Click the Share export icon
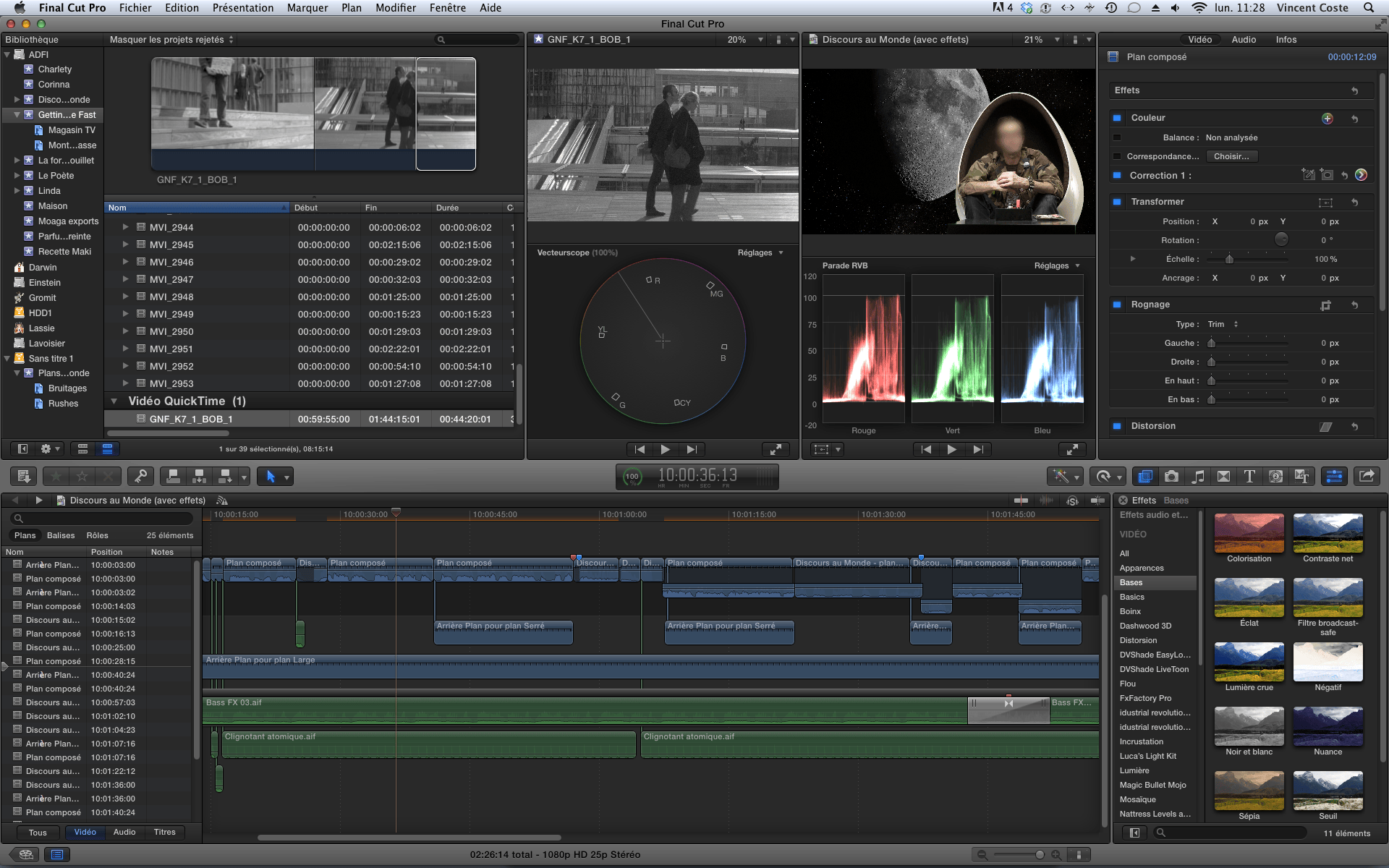The image size is (1389, 868). click(1367, 476)
